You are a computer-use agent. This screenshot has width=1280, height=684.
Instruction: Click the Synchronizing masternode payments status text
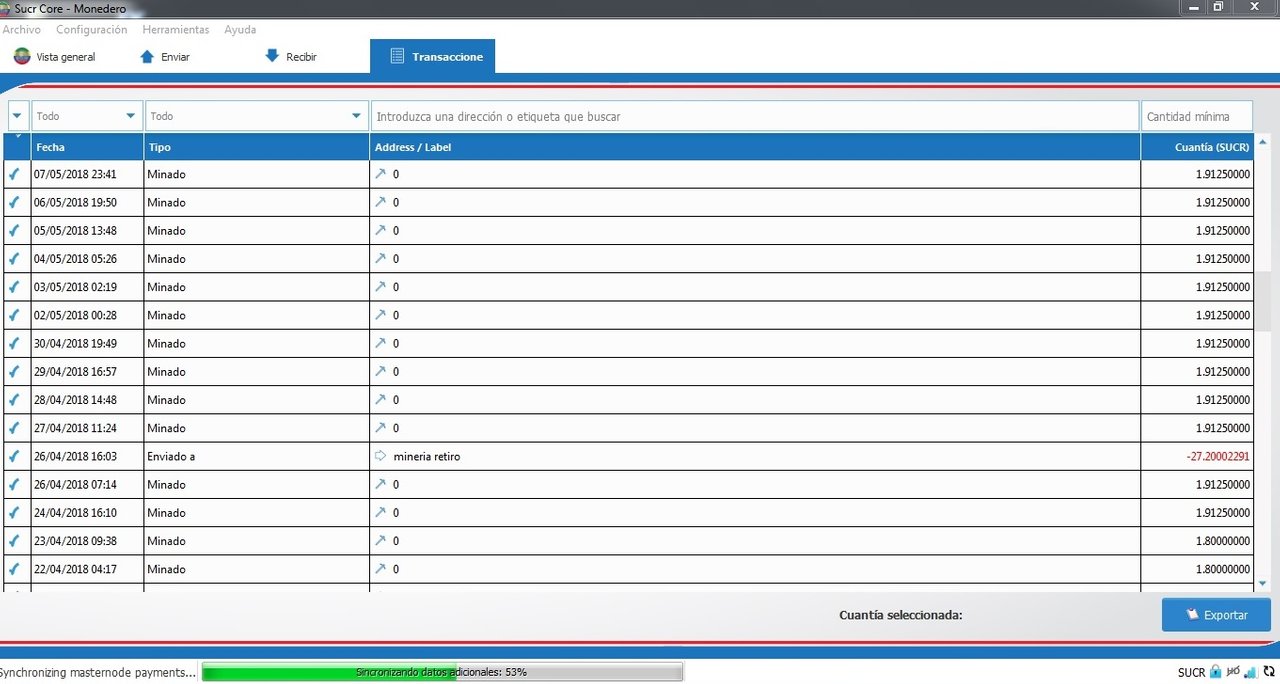[98, 672]
